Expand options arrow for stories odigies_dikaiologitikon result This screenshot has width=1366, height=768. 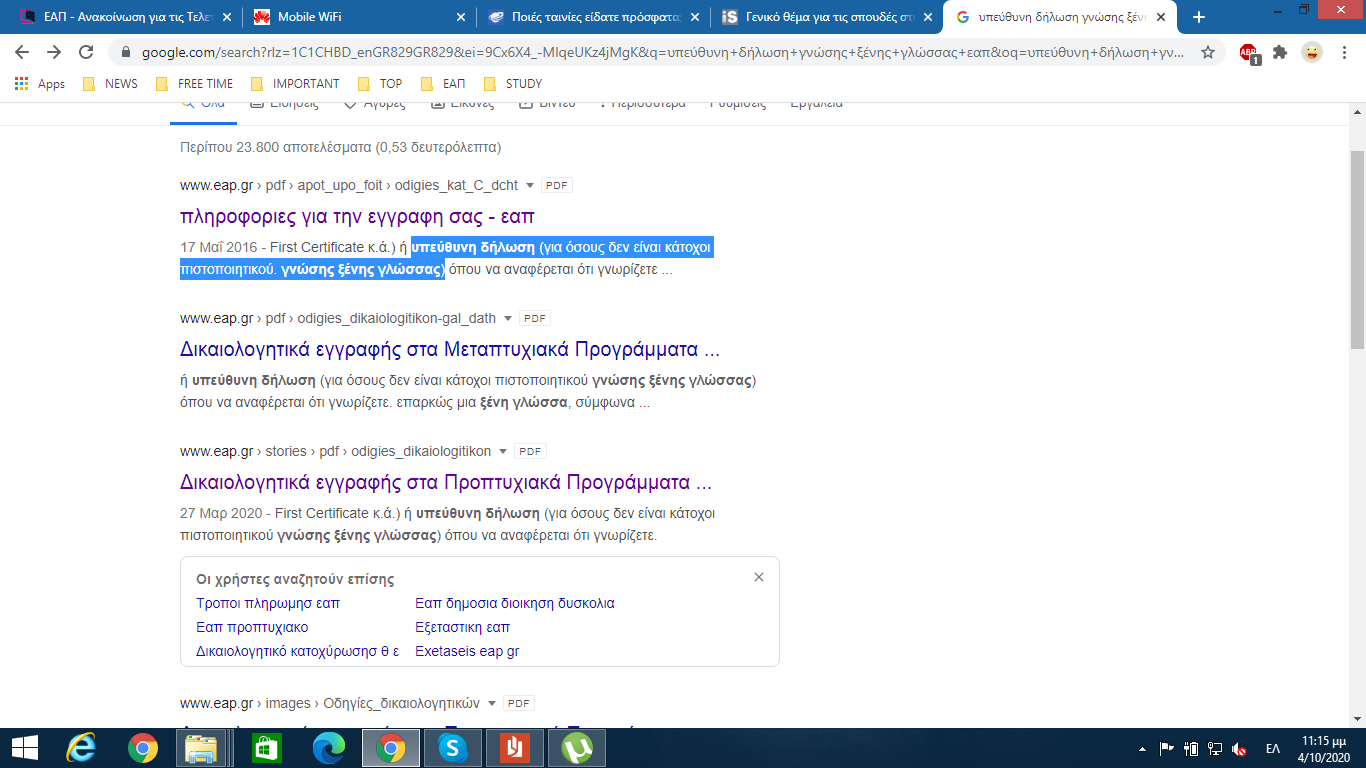[x=503, y=452]
